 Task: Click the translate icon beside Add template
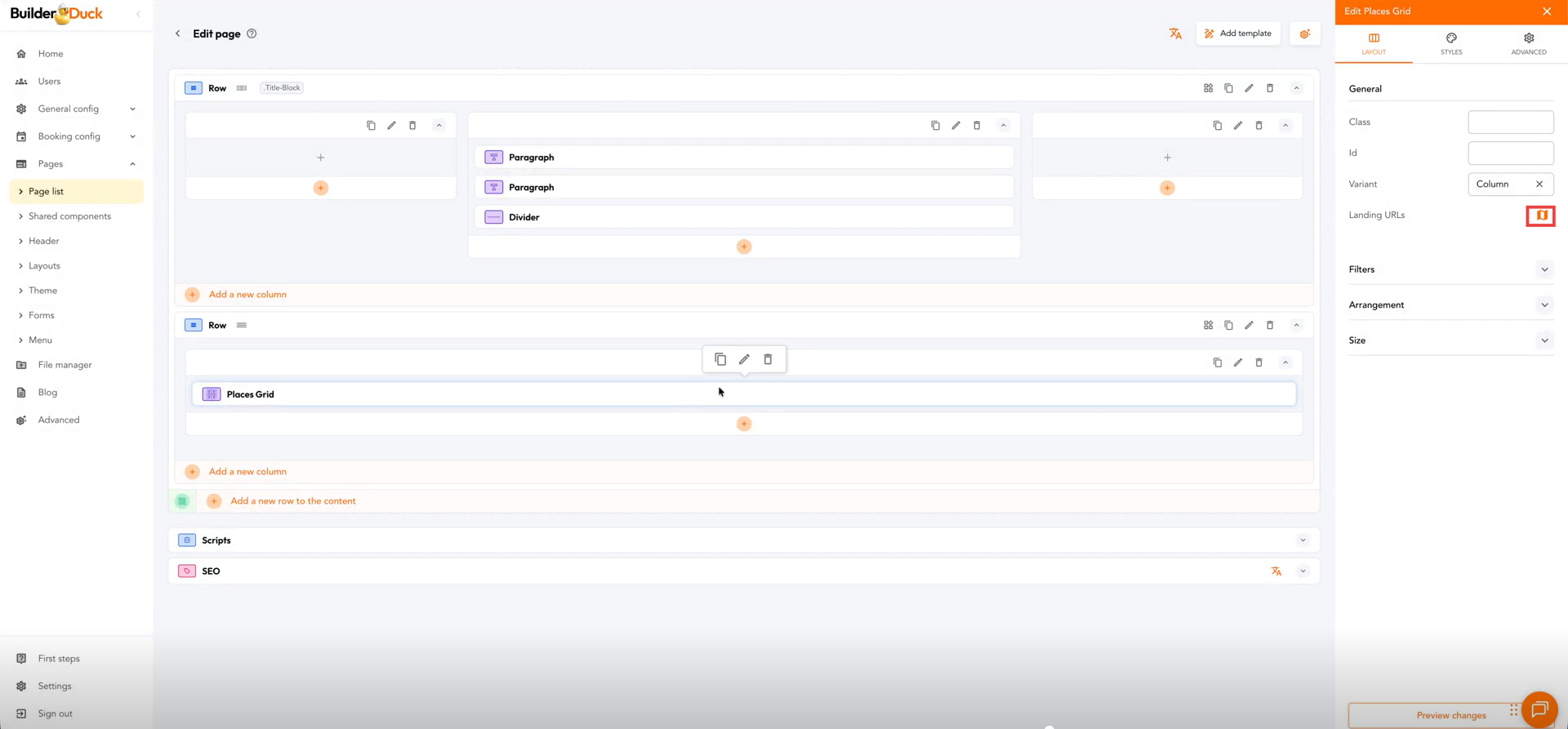click(x=1175, y=33)
